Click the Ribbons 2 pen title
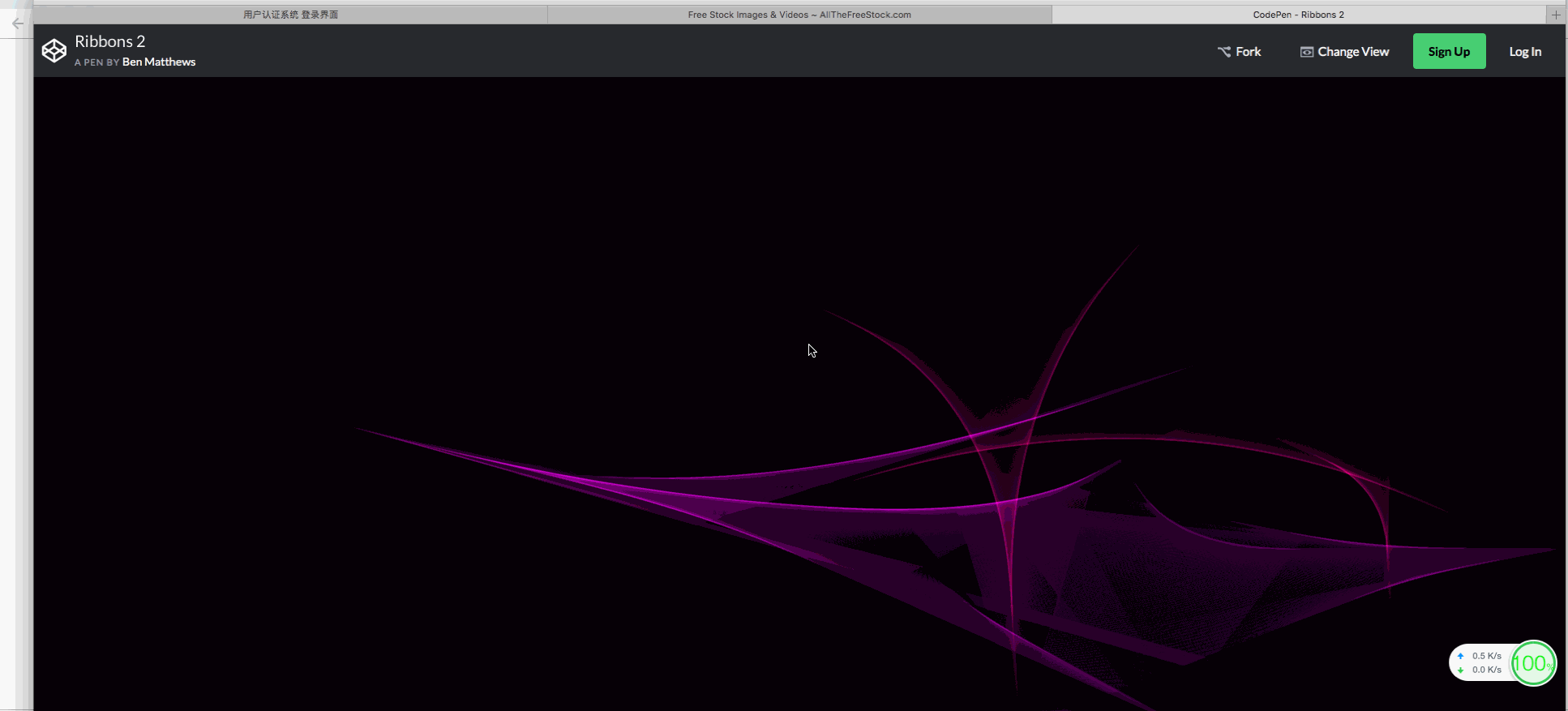 [x=110, y=41]
